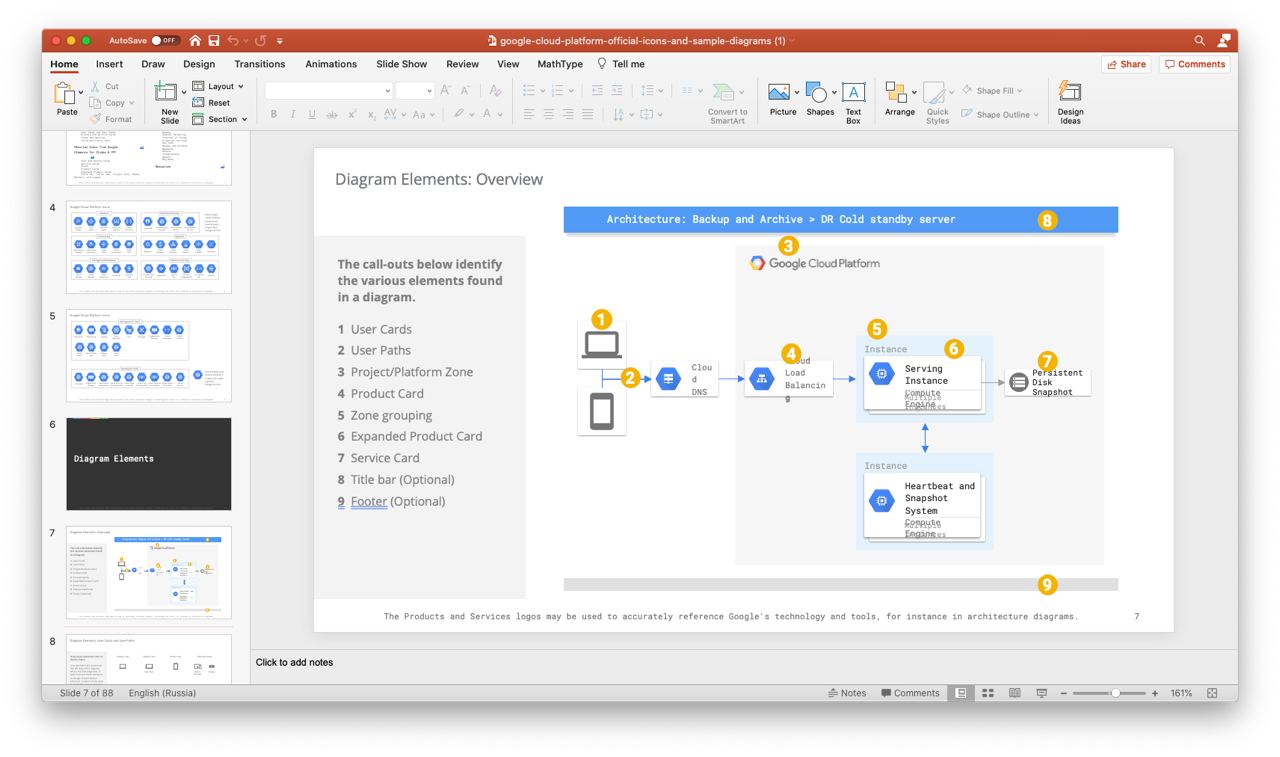Open the Layout dropdown

coord(218,86)
